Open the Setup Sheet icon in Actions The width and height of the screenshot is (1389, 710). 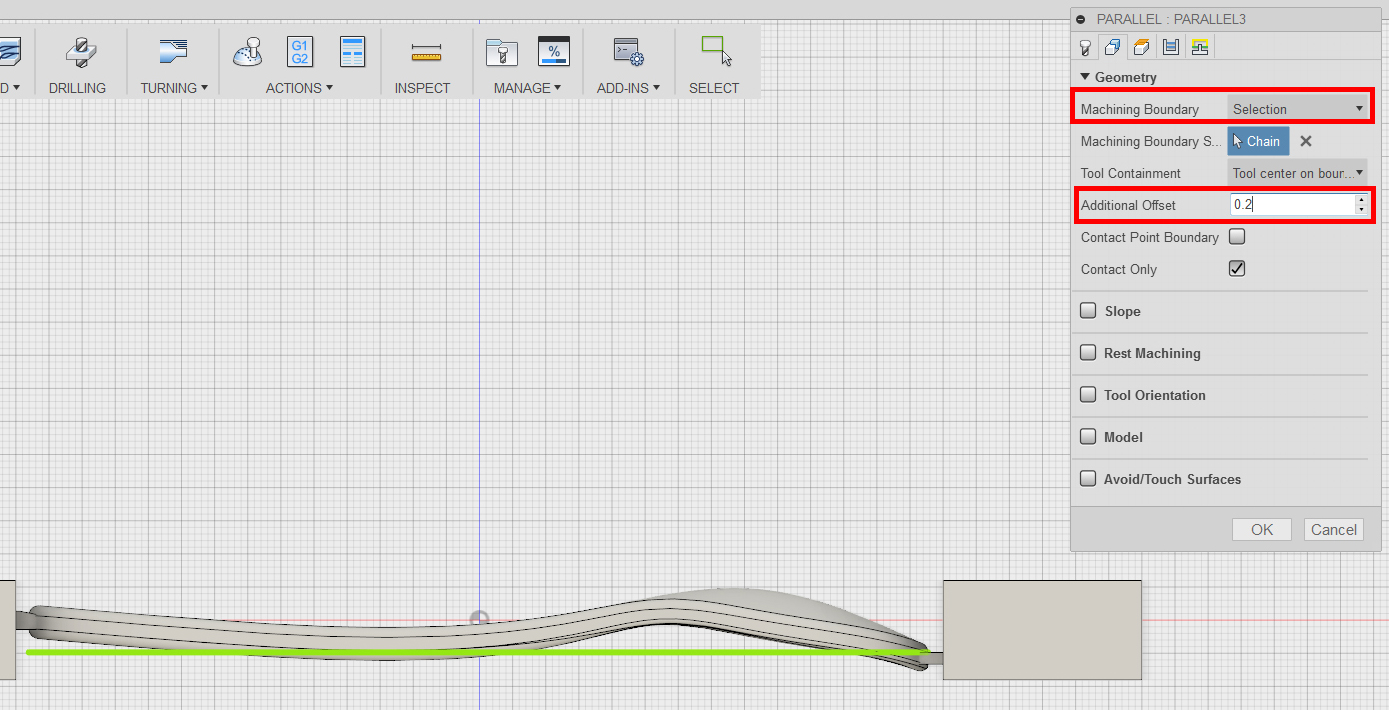(352, 52)
